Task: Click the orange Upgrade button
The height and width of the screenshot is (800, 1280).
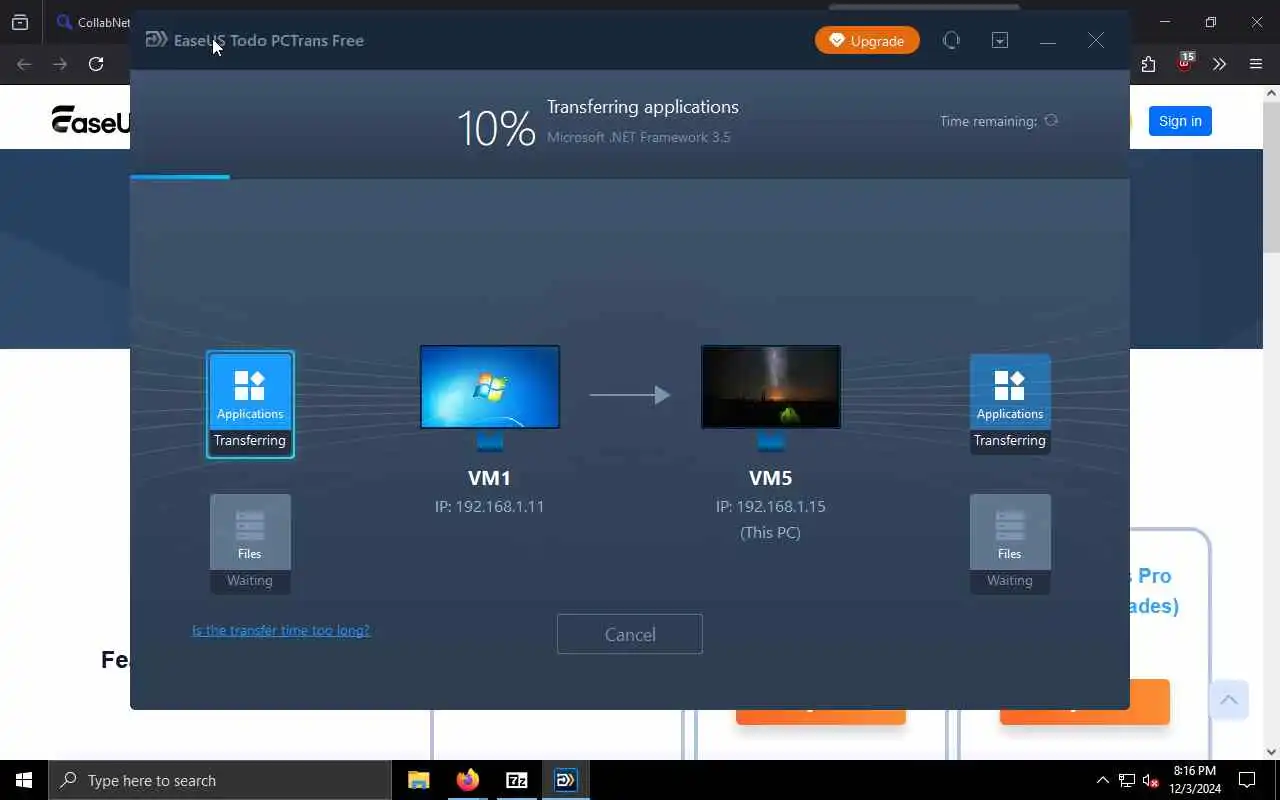Action: coord(867,40)
